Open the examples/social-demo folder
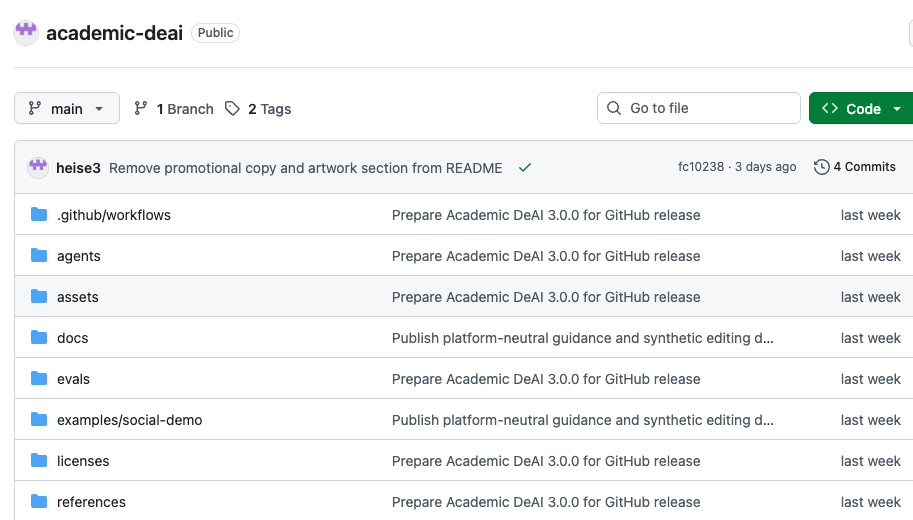This screenshot has width=913, height=520. coord(130,420)
